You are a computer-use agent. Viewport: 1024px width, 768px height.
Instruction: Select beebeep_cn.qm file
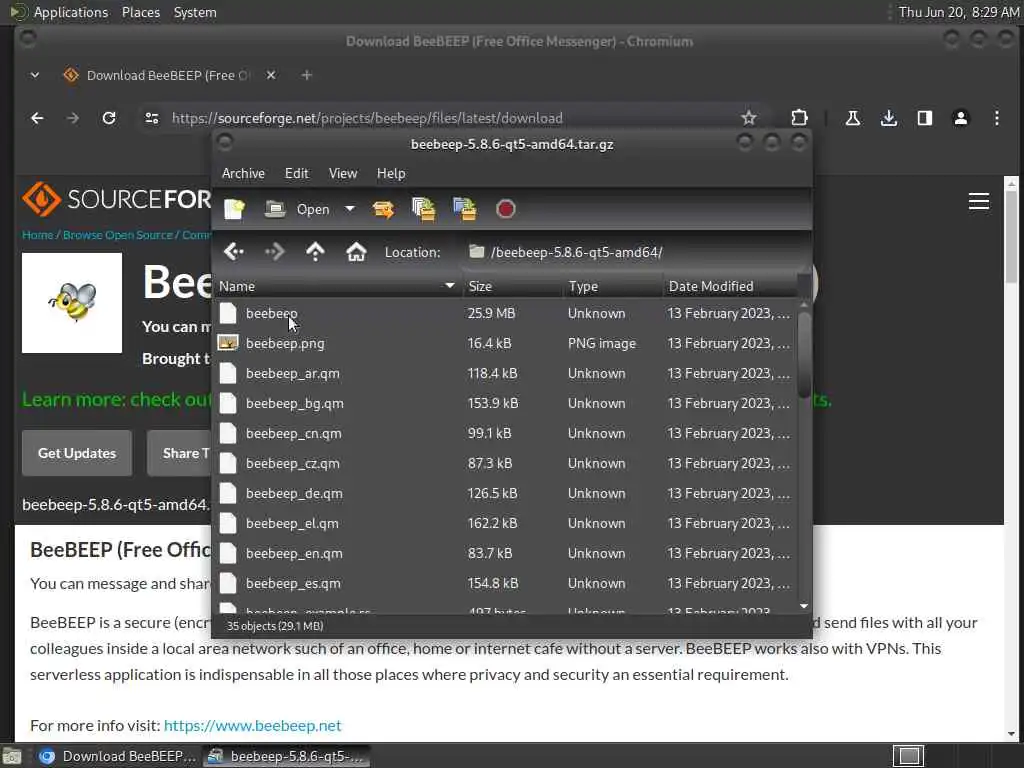point(505,434)
